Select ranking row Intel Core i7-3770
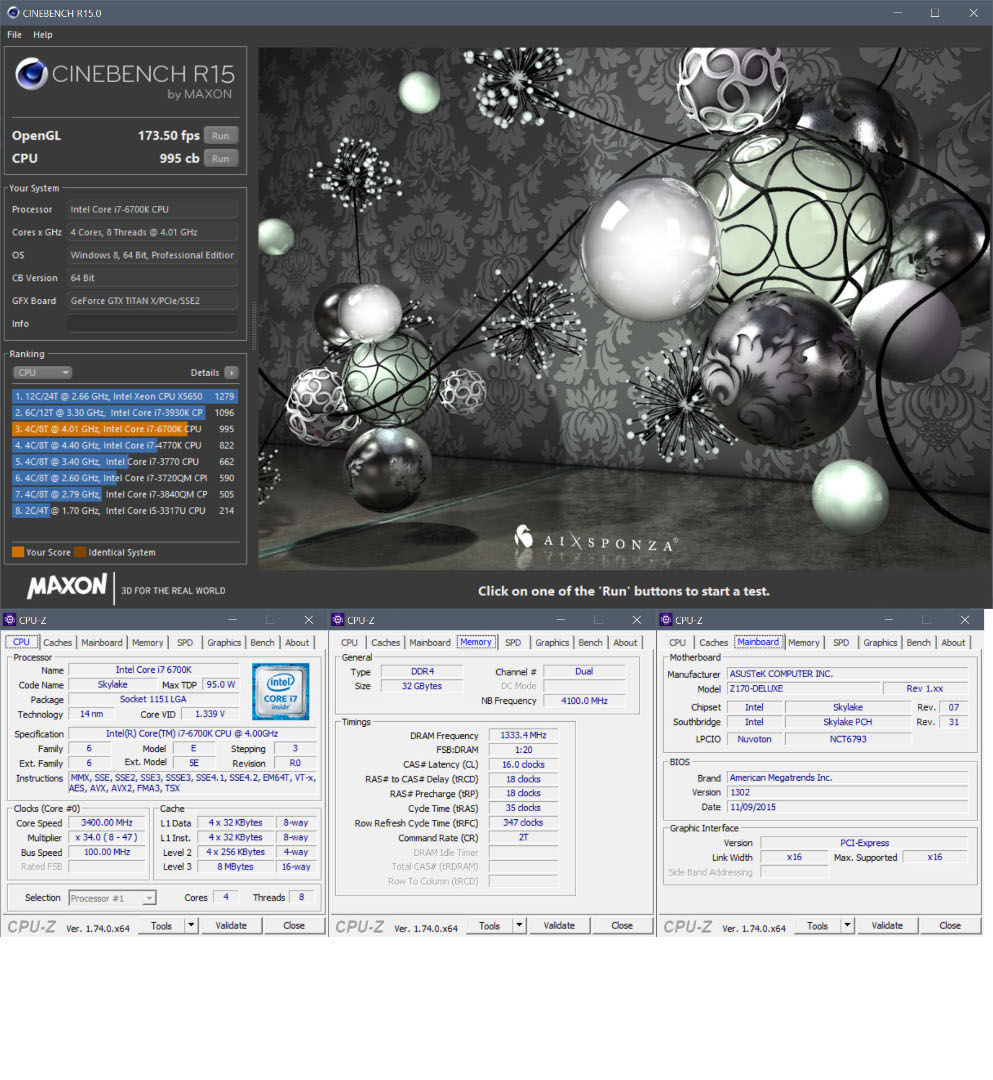The width and height of the screenshot is (993, 1080). [x=125, y=462]
